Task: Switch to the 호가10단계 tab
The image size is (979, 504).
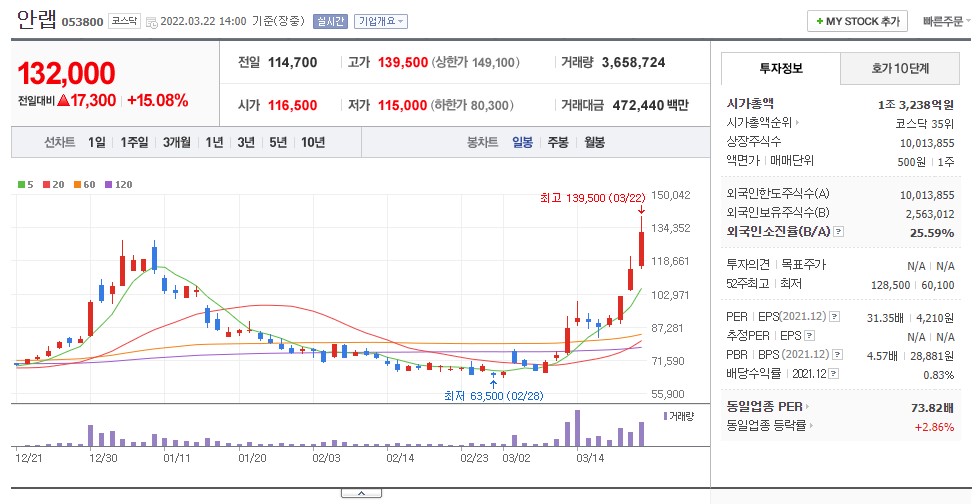Action: tap(900, 69)
